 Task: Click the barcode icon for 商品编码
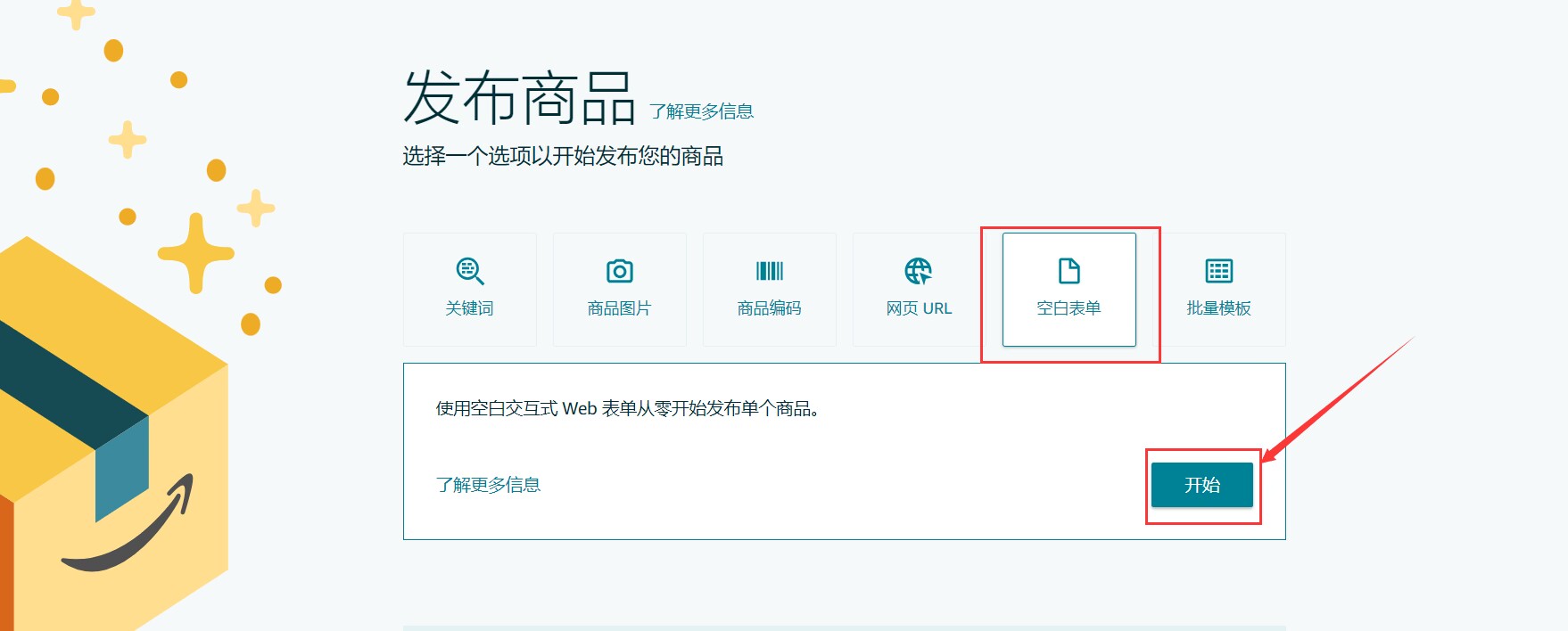[x=769, y=271]
